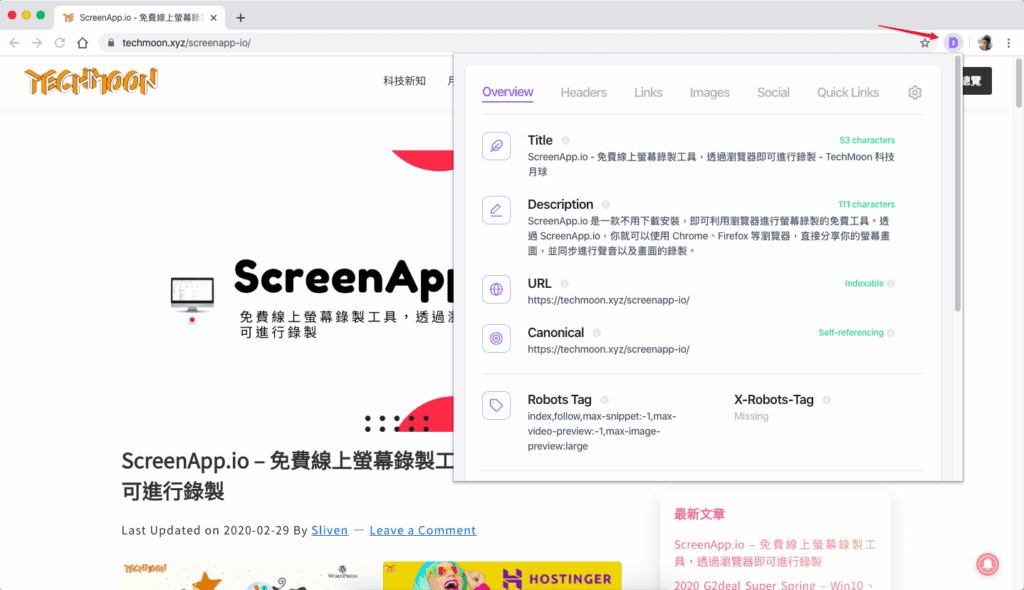Click the page vertical scrollbar
The width and height of the screenshot is (1024, 590).
(1019, 83)
